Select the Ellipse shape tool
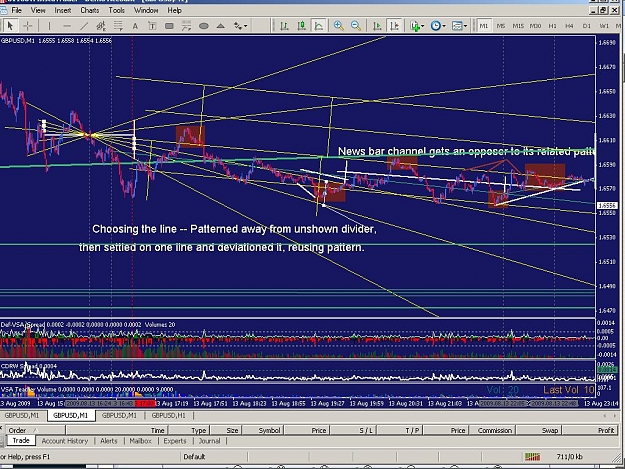This screenshot has width=625, height=469. pos(204,26)
